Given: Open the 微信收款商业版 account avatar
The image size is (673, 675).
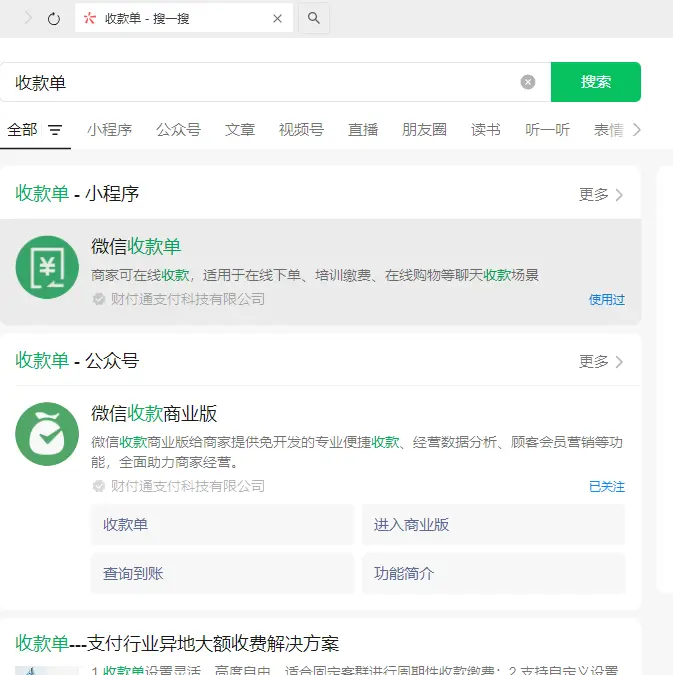Looking at the screenshot, I should (47, 434).
